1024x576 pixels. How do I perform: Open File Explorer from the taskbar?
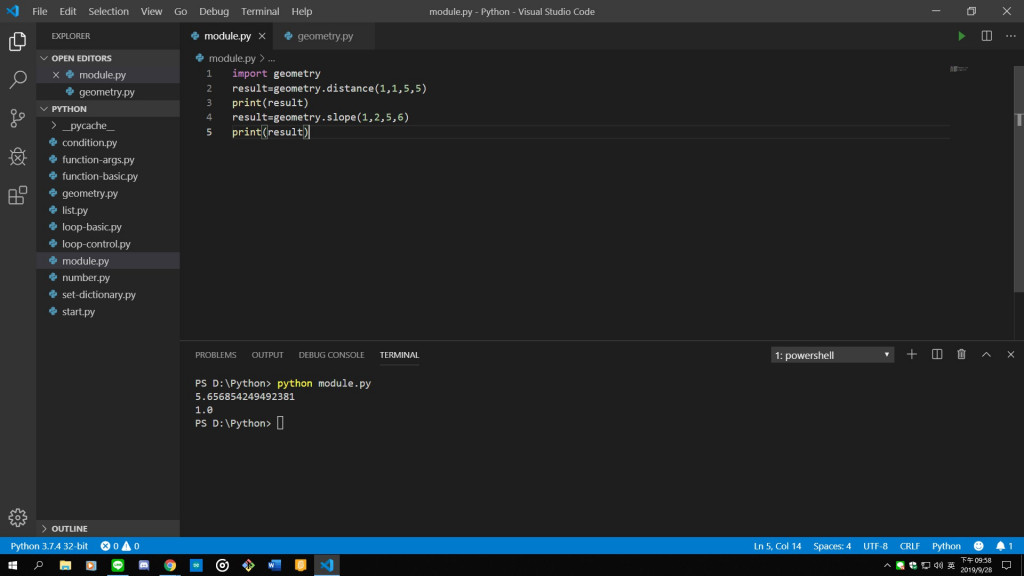[65, 566]
